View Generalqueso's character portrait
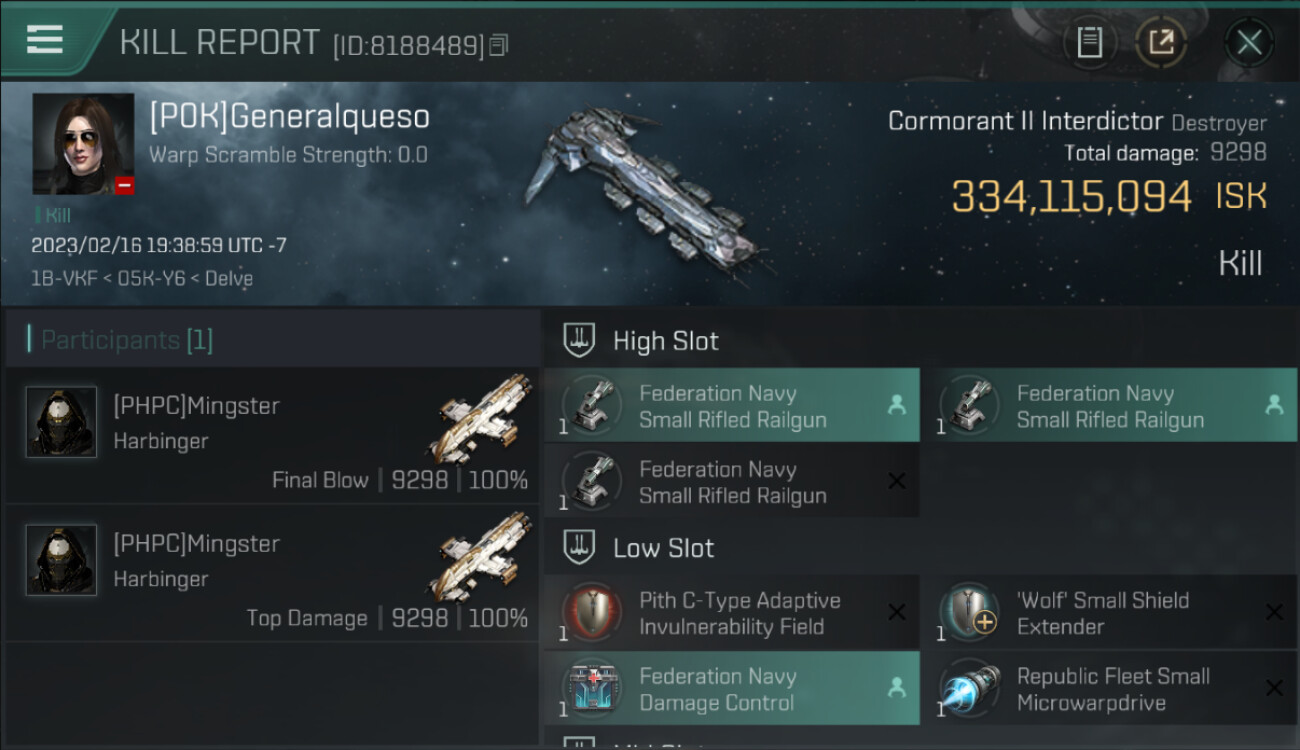The image size is (1300, 750). pyautogui.click(x=83, y=144)
